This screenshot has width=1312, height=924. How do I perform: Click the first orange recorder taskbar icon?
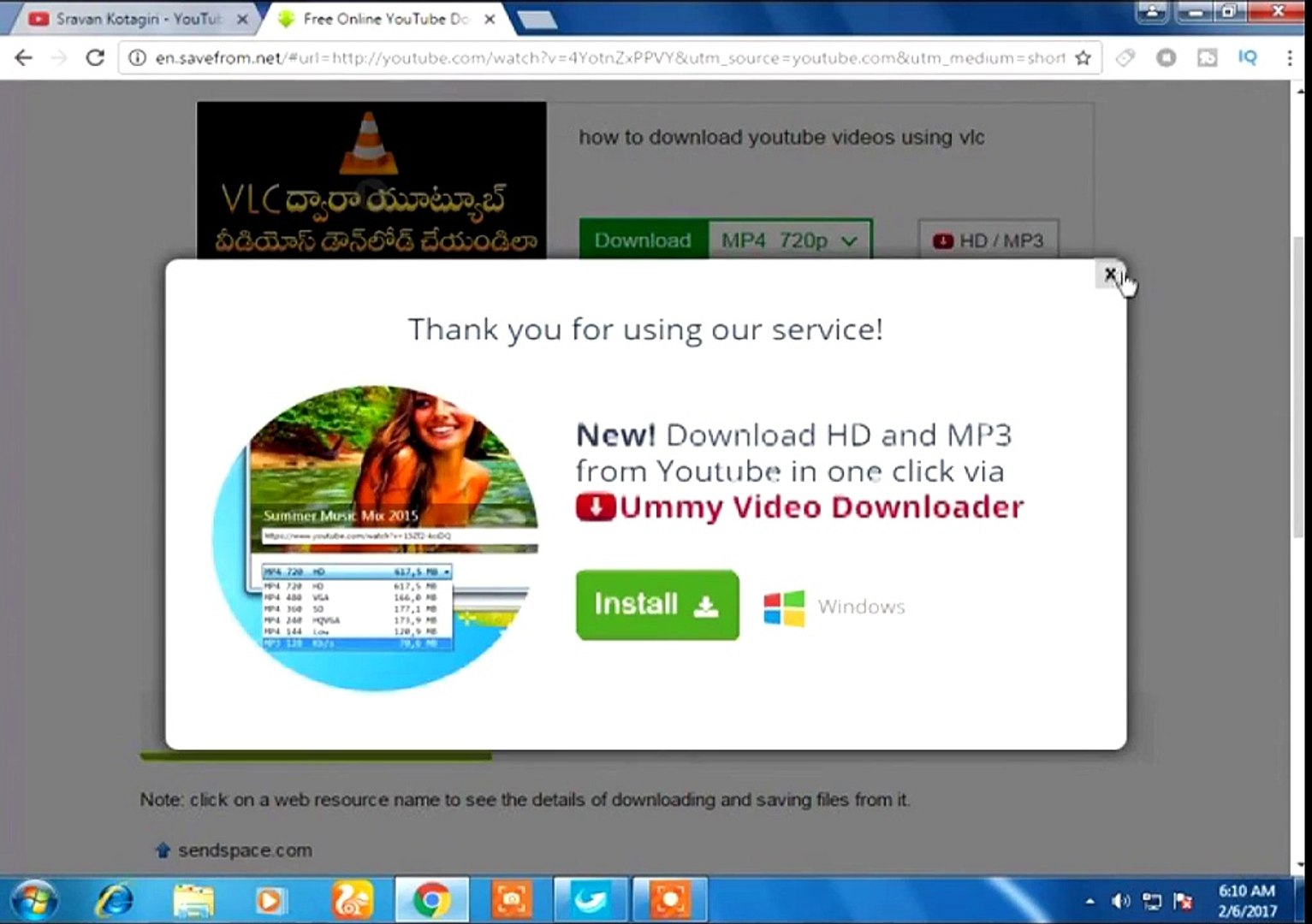(x=512, y=901)
